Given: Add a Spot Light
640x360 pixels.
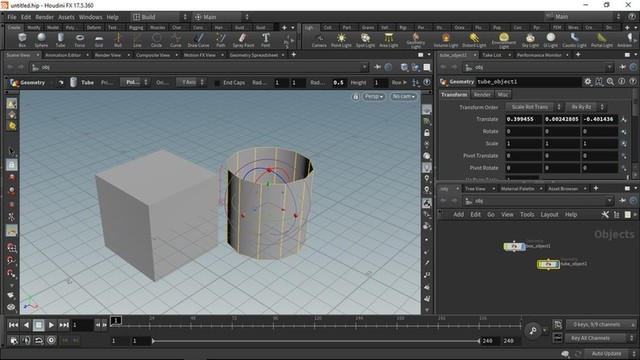Looking at the screenshot, I should (x=365, y=40).
